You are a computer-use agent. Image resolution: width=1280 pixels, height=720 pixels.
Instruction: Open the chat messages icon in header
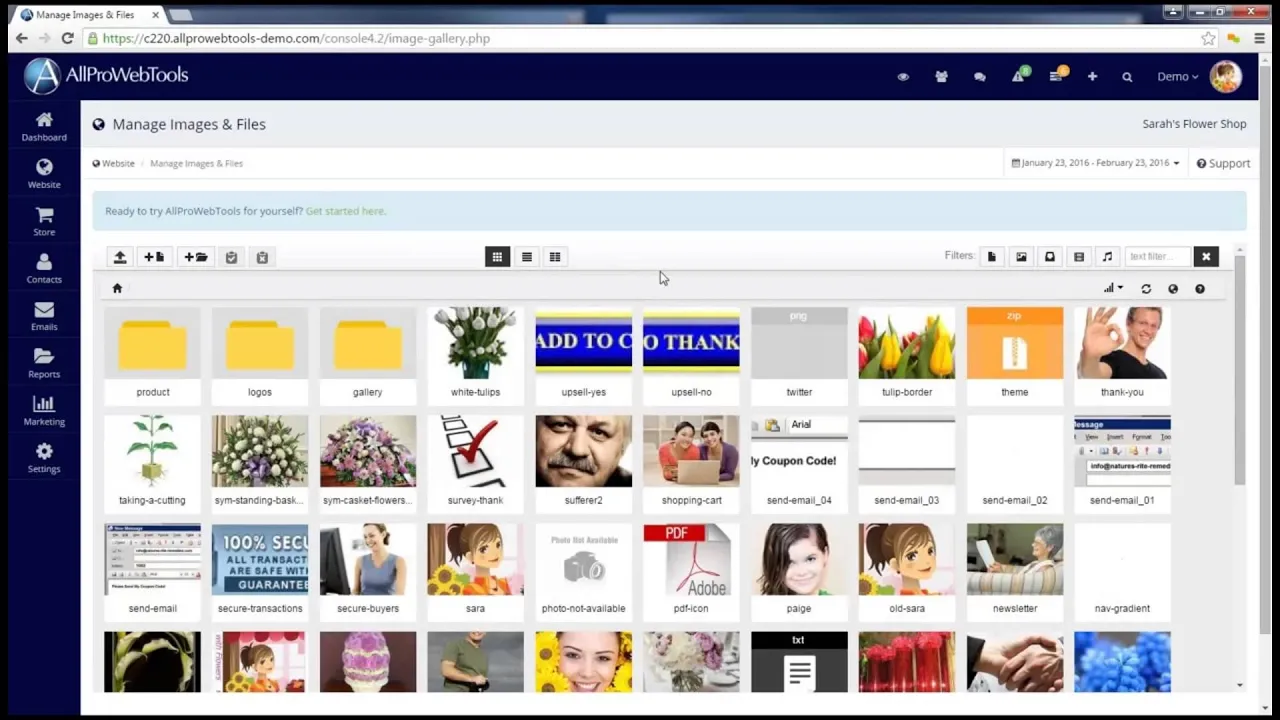(980, 77)
